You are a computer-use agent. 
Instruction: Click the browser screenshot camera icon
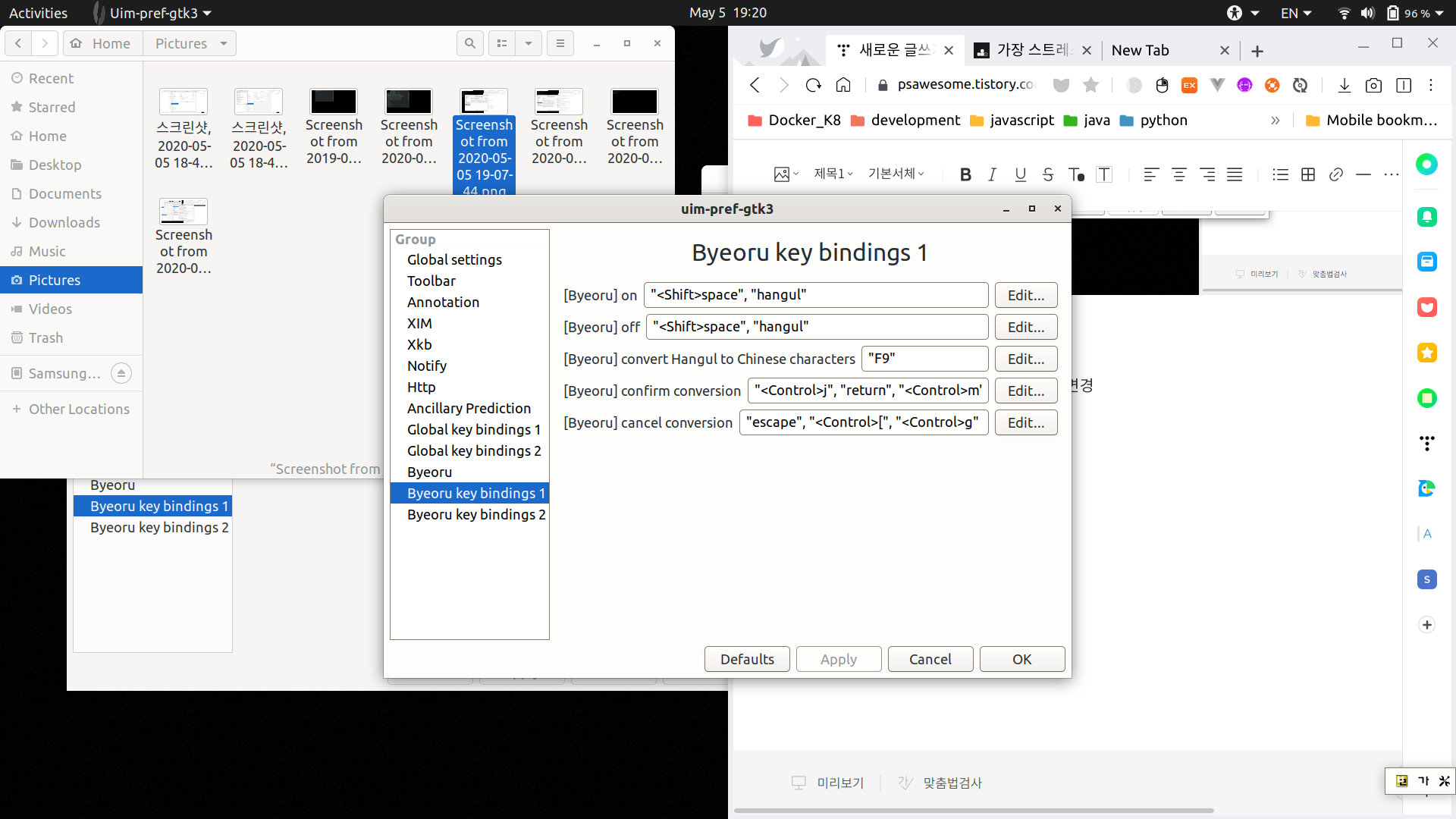[1373, 85]
